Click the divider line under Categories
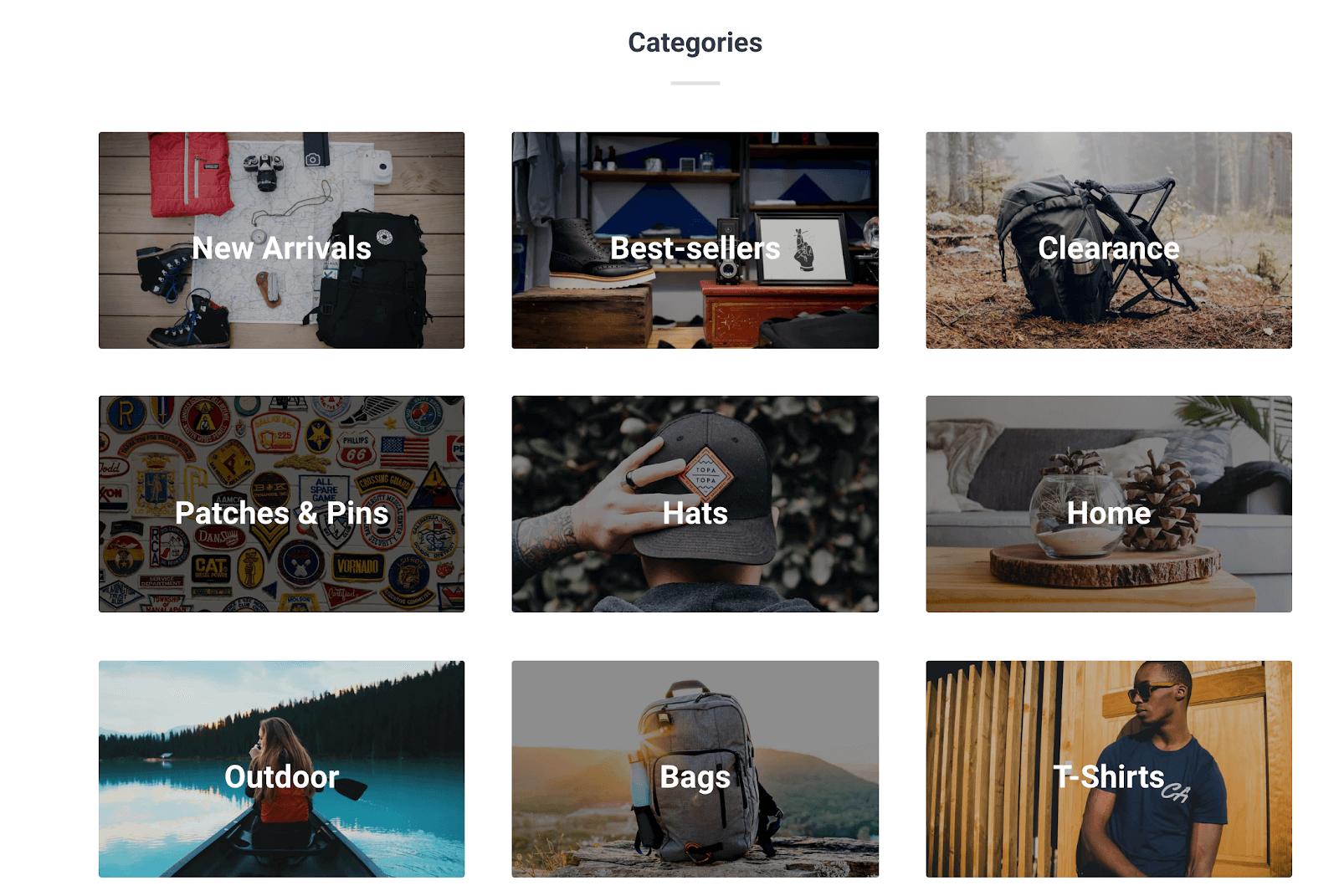The image size is (1339, 896). click(x=695, y=83)
